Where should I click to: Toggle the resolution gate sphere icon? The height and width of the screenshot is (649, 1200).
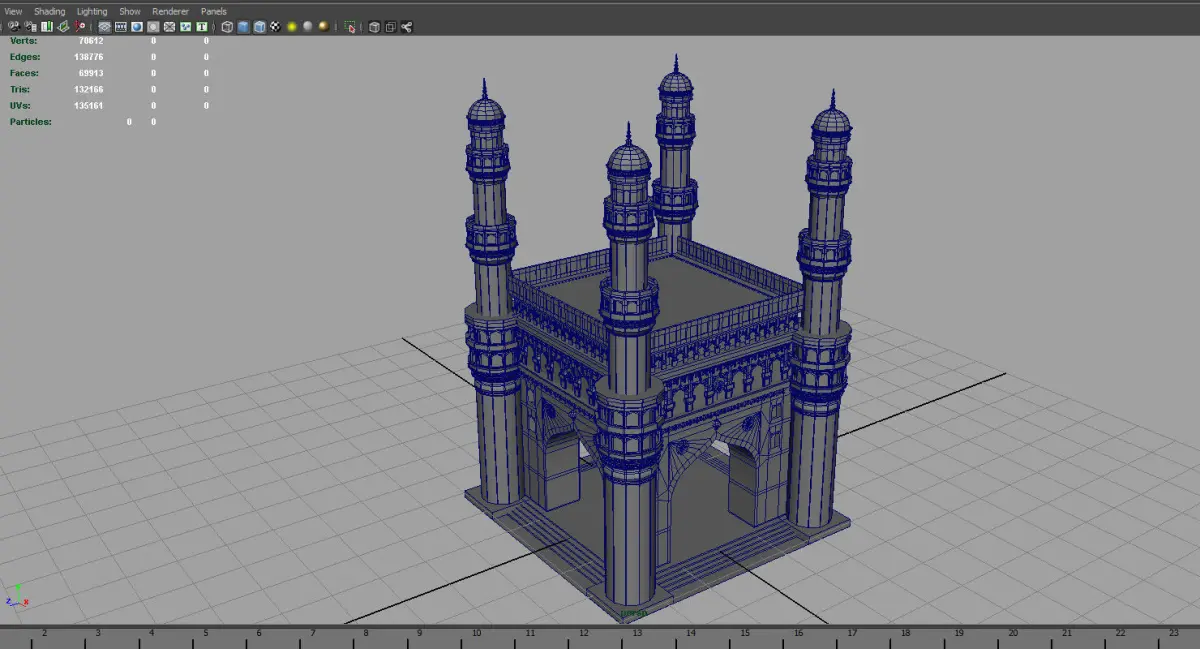(x=137, y=27)
